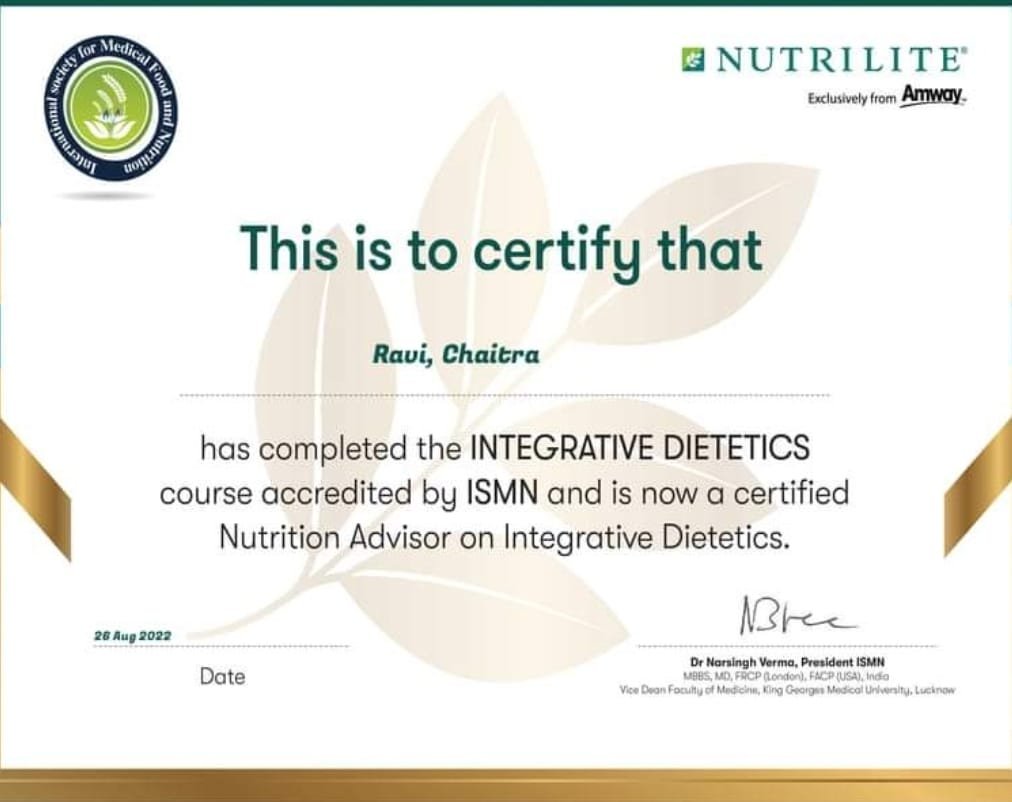Viewport: 1012px width, 802px height.
Task: Click the handwritten signature
Action: point(798,615)
